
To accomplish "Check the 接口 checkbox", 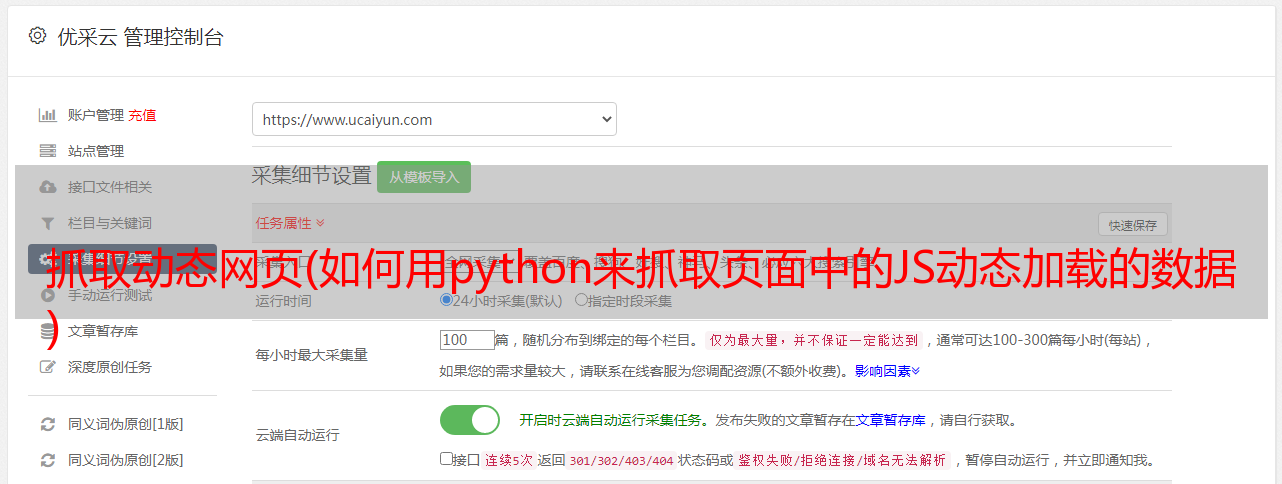I will coord(446,459).
